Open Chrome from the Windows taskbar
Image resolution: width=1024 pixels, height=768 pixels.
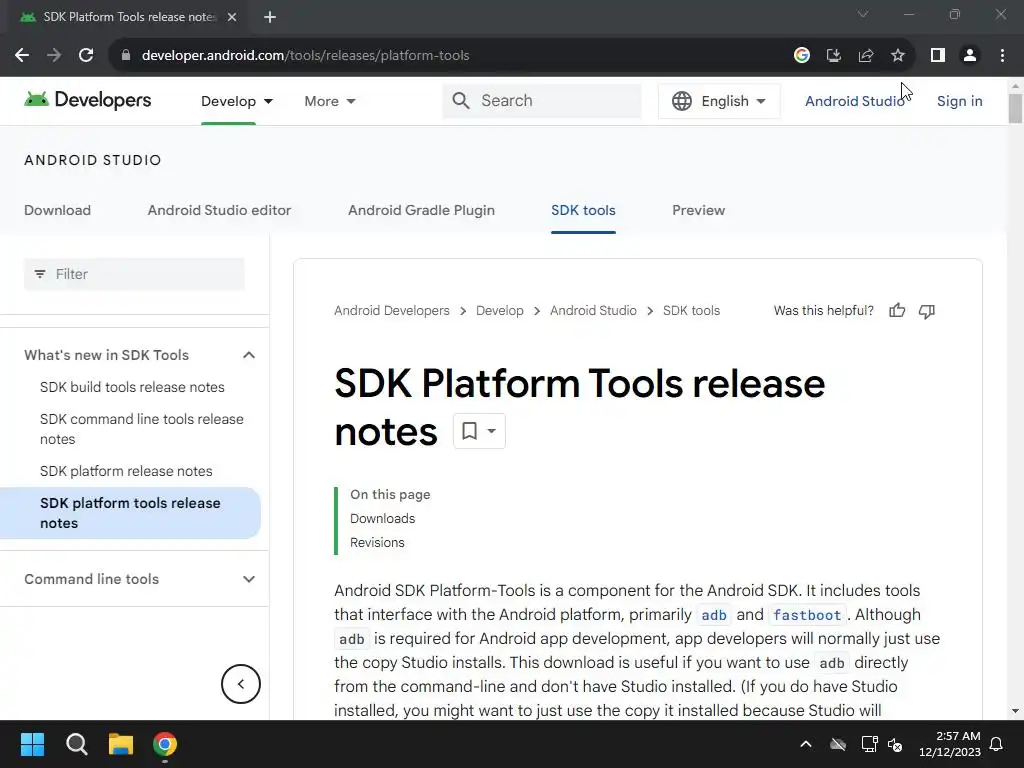coord(165,744)
